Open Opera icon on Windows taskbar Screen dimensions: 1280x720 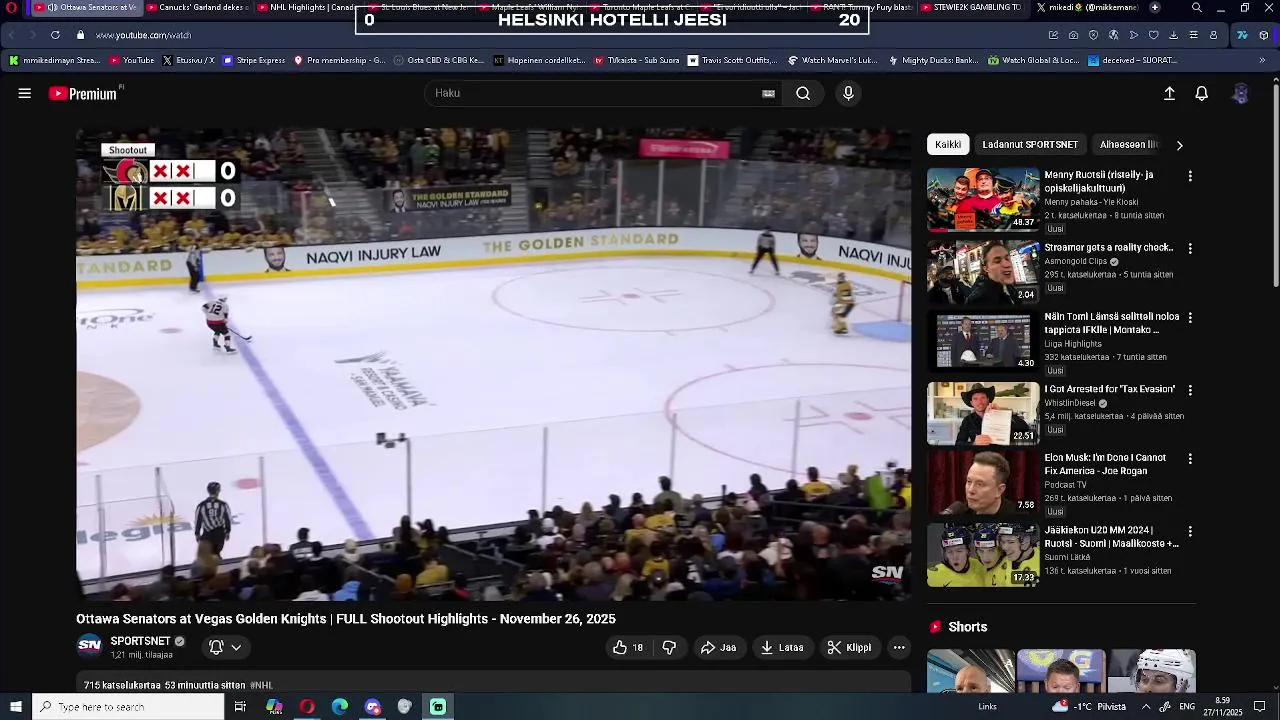307,707
